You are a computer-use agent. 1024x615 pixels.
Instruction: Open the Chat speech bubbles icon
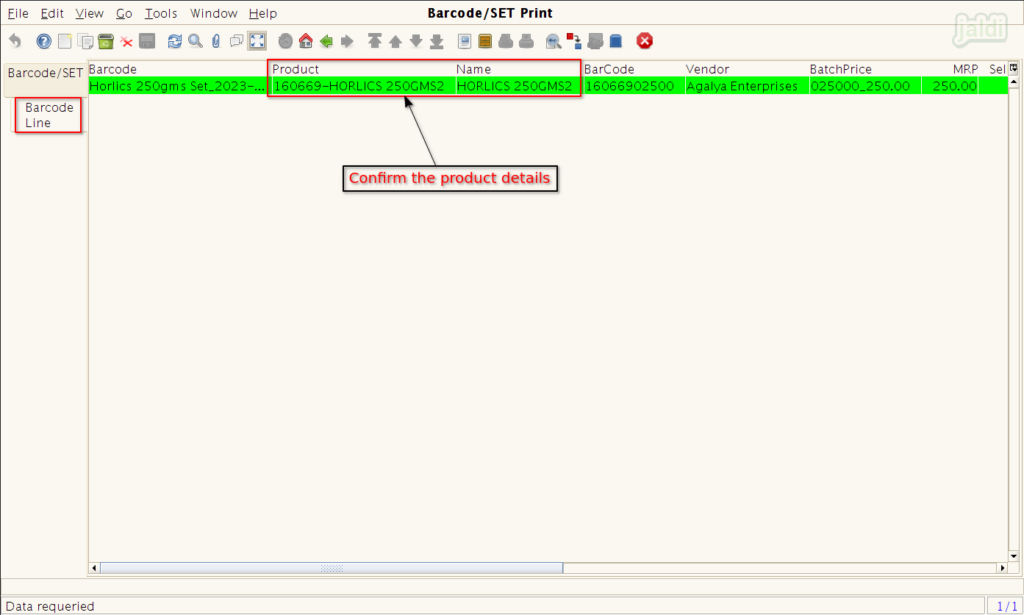[236, 41]
